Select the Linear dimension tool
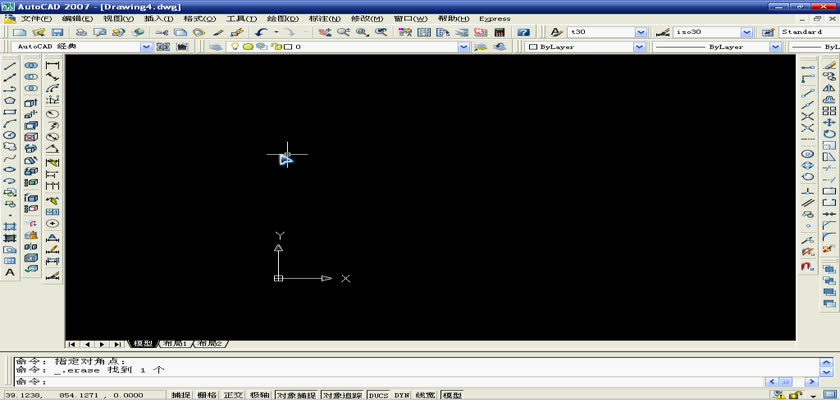The height and width of the screenshot is (400, 840). click(x=52, y=65)
